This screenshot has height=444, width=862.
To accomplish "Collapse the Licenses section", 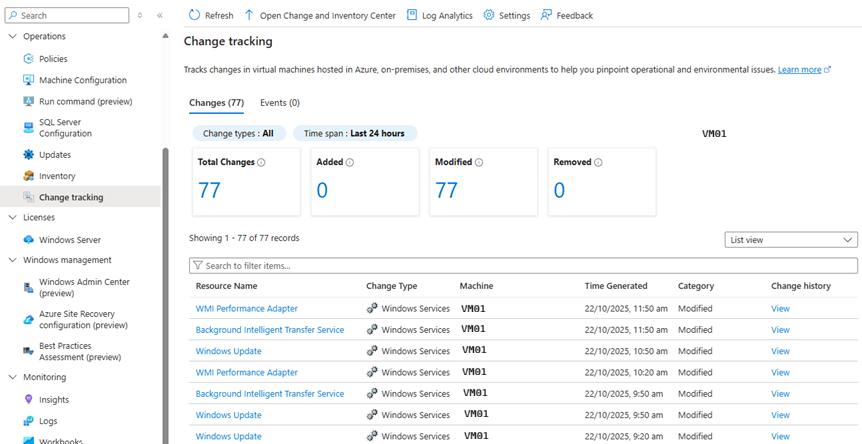I will pyautogui.click(x=13, y=218).
